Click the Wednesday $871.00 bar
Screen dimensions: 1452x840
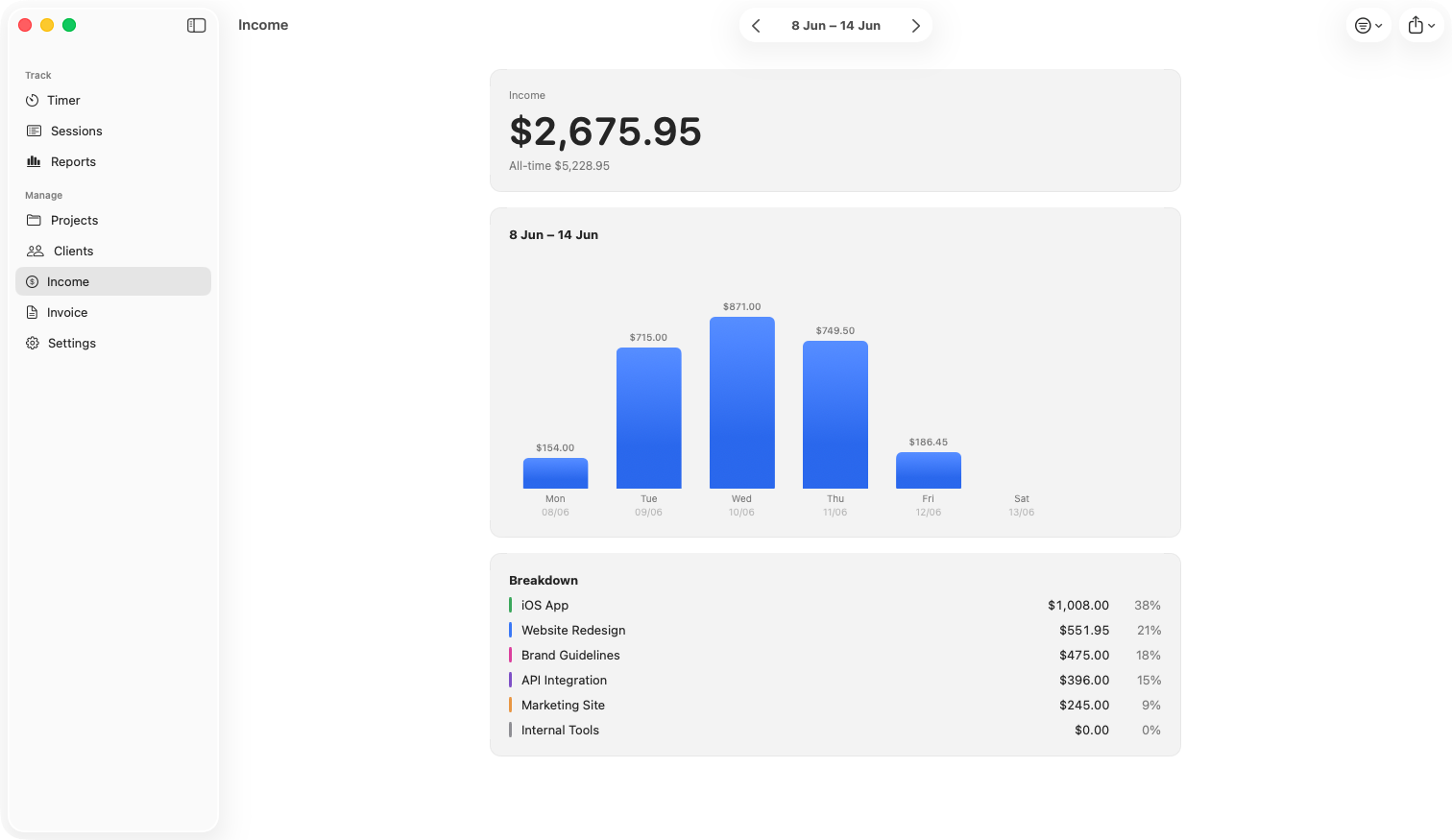pyautogui.click(x=742, y=403)
